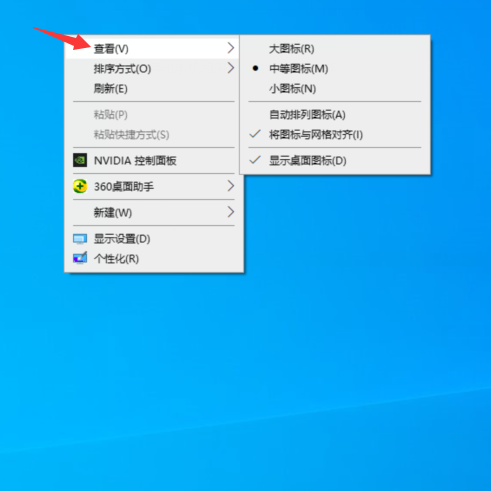Viewport: 491px width, 491px height.
Task: Expand the 360桌面助手 submenu arrow
Action: point(231,186)
